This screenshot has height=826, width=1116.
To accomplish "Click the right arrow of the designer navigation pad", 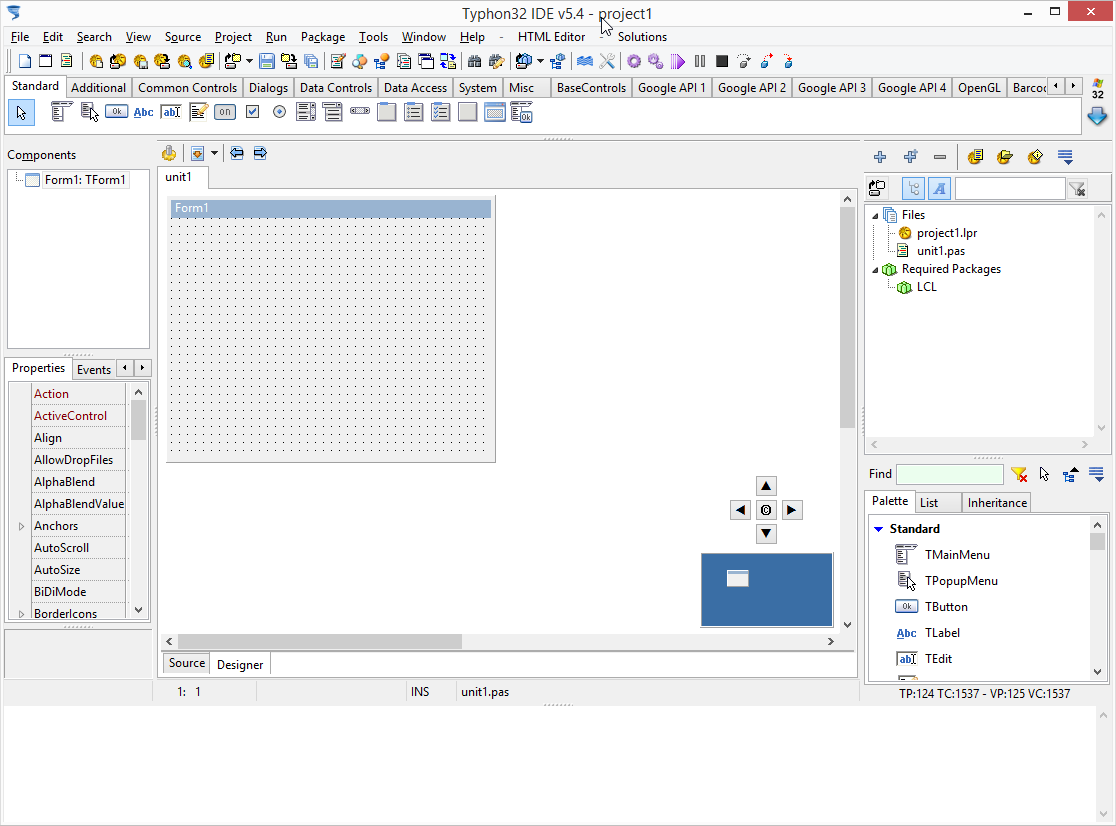I will tap(791, 510).
